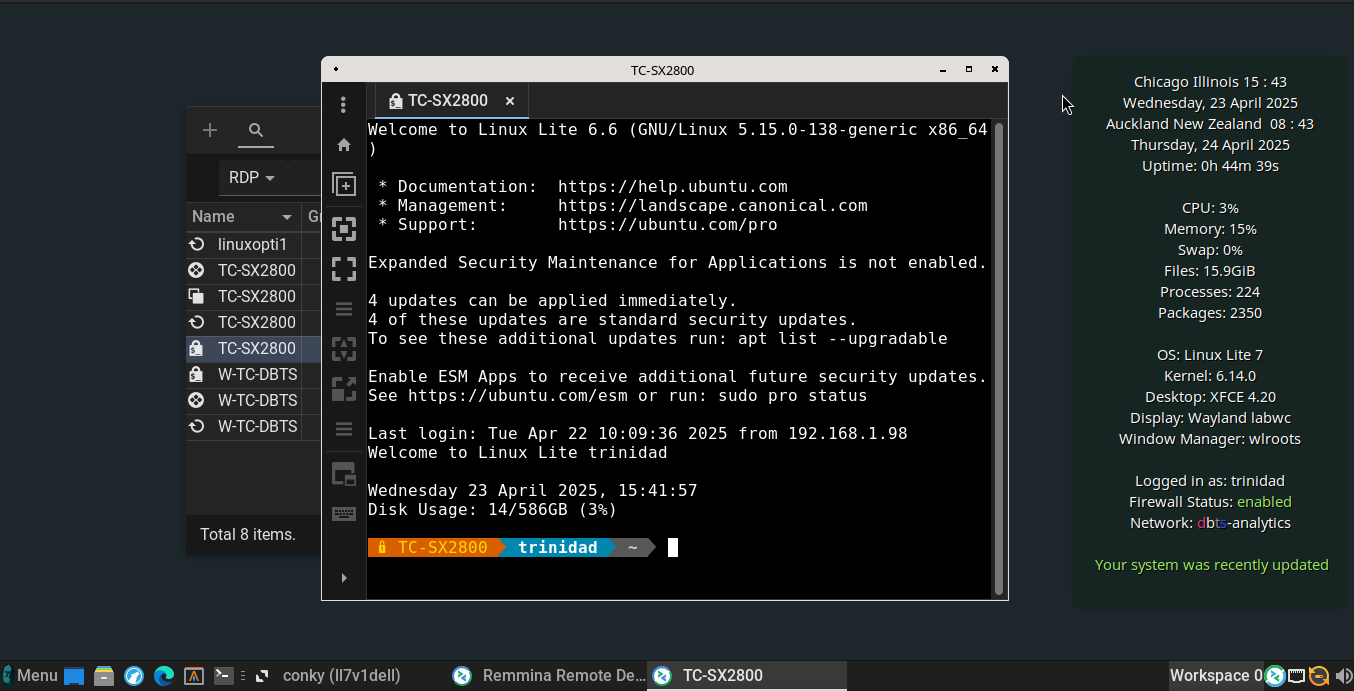Launch Microsoft Edge from the taskbar
Image resolution: width=1354 pixels, height=691 pixels.
164,676
